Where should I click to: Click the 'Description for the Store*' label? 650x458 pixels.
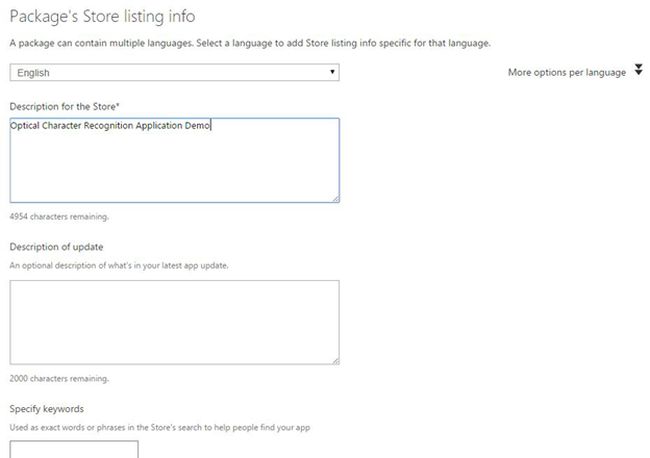(64, 107)
